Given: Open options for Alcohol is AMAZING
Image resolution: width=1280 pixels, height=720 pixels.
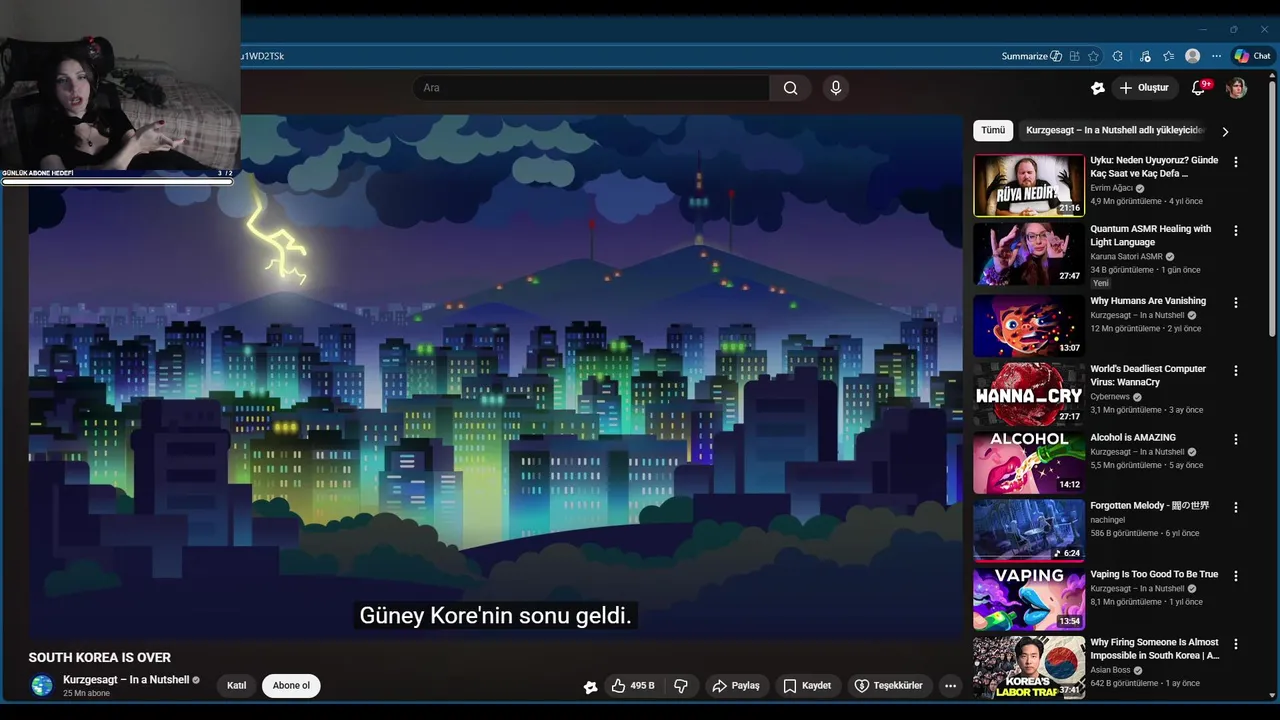Looking at the screenshot, I should (1236, 439).
